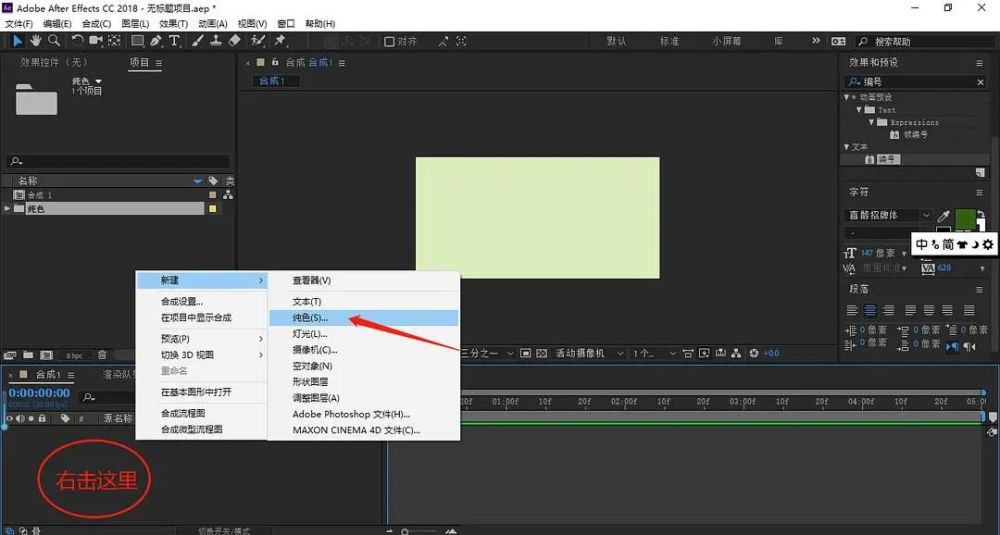Screen dimensions: 1000x535
Task: Click the timeline zoom slider handle
Action: (405, 531)
